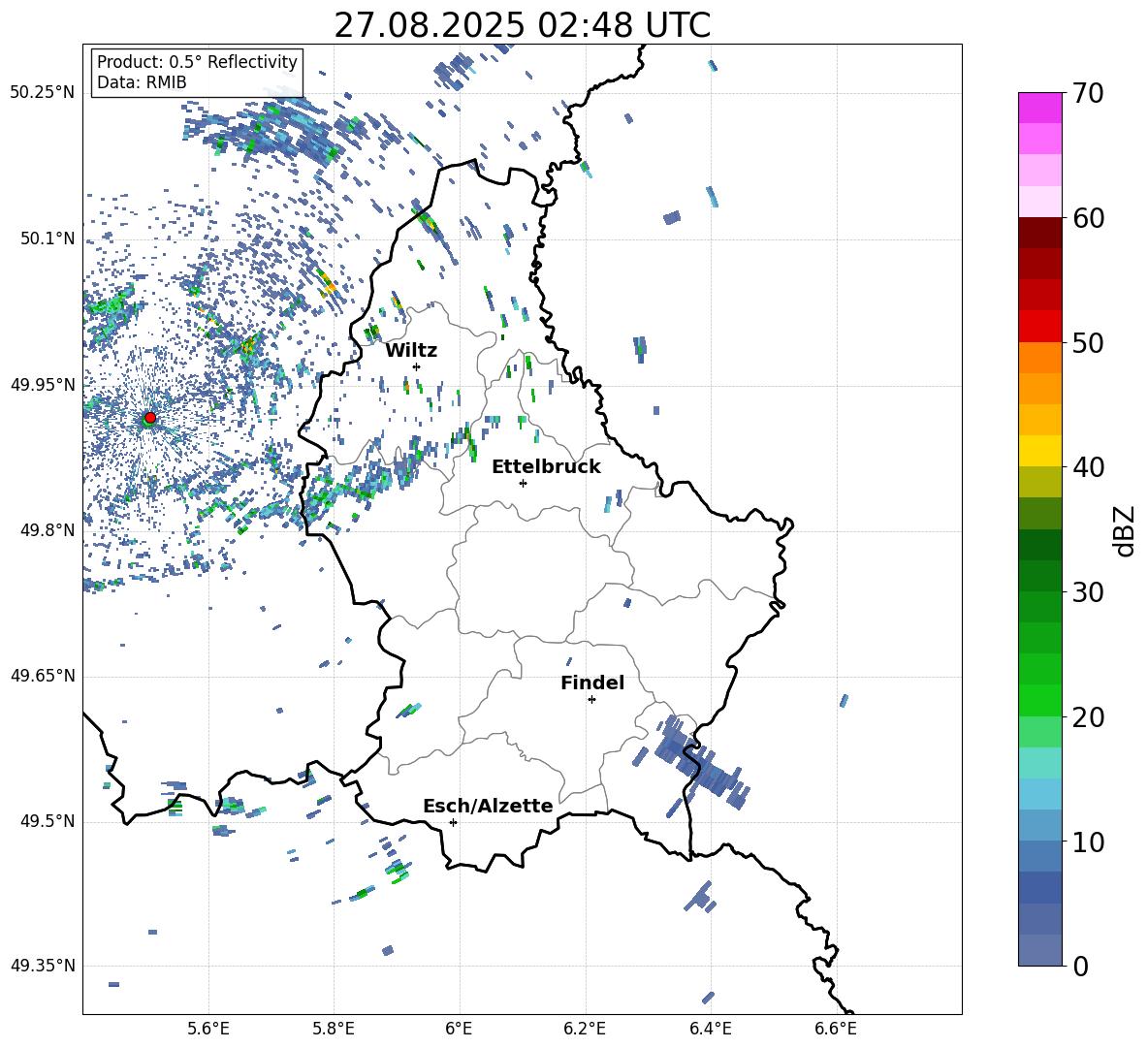Pick the bright red swatch above 50

point(1039,327)
